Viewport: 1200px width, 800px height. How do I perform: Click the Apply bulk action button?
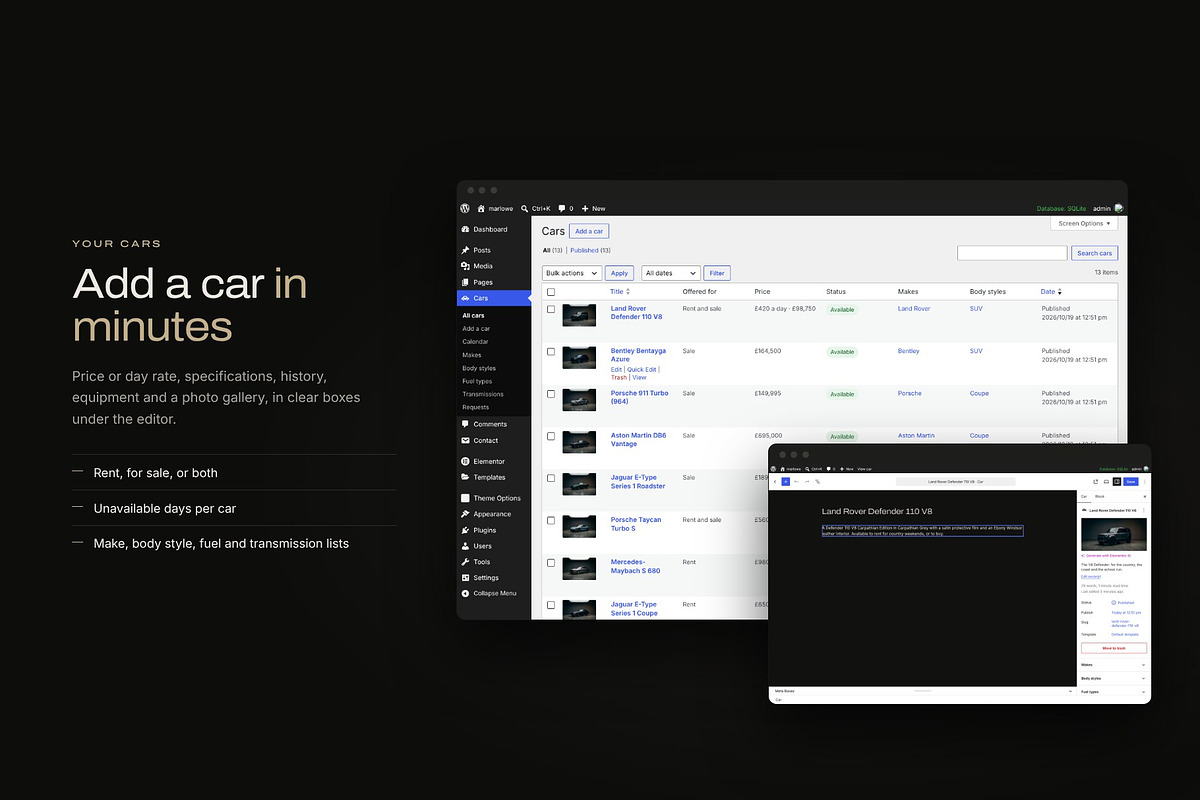pos(619,273)
